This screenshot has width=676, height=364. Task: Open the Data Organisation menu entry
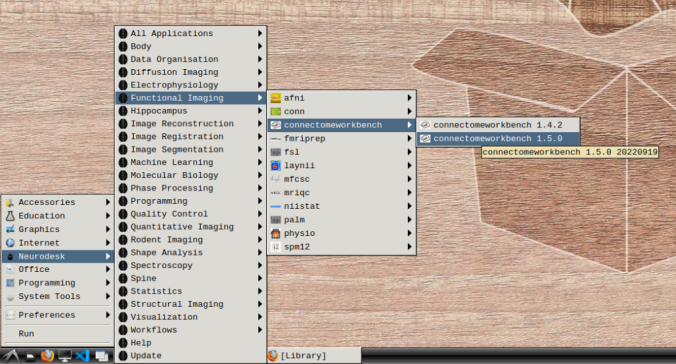(x=191, y=59)
